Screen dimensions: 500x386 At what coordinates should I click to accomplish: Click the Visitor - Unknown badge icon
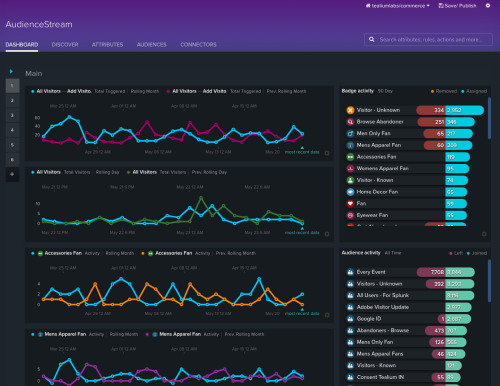(350, 110)
